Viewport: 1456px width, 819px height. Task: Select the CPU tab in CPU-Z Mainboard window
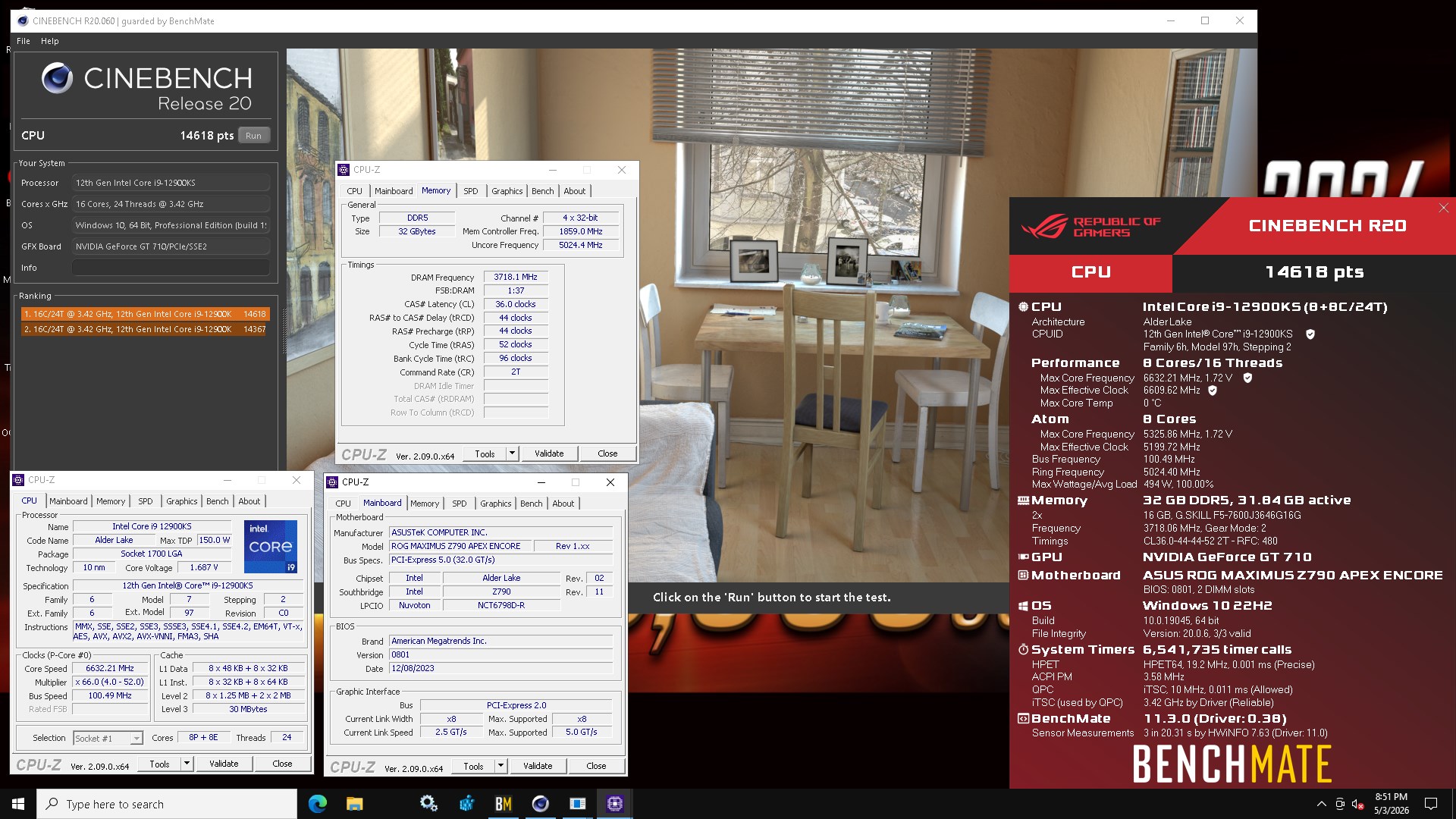click(x=343, y=504)
